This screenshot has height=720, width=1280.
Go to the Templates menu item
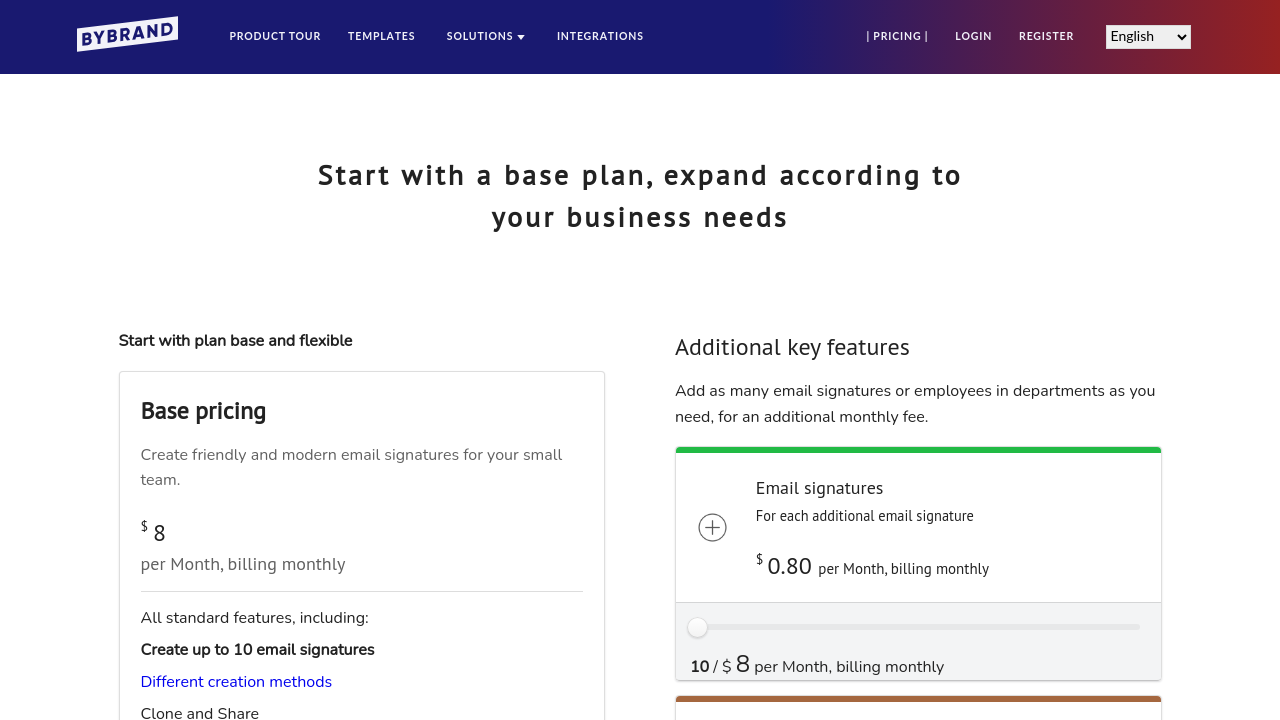[381, 37]
